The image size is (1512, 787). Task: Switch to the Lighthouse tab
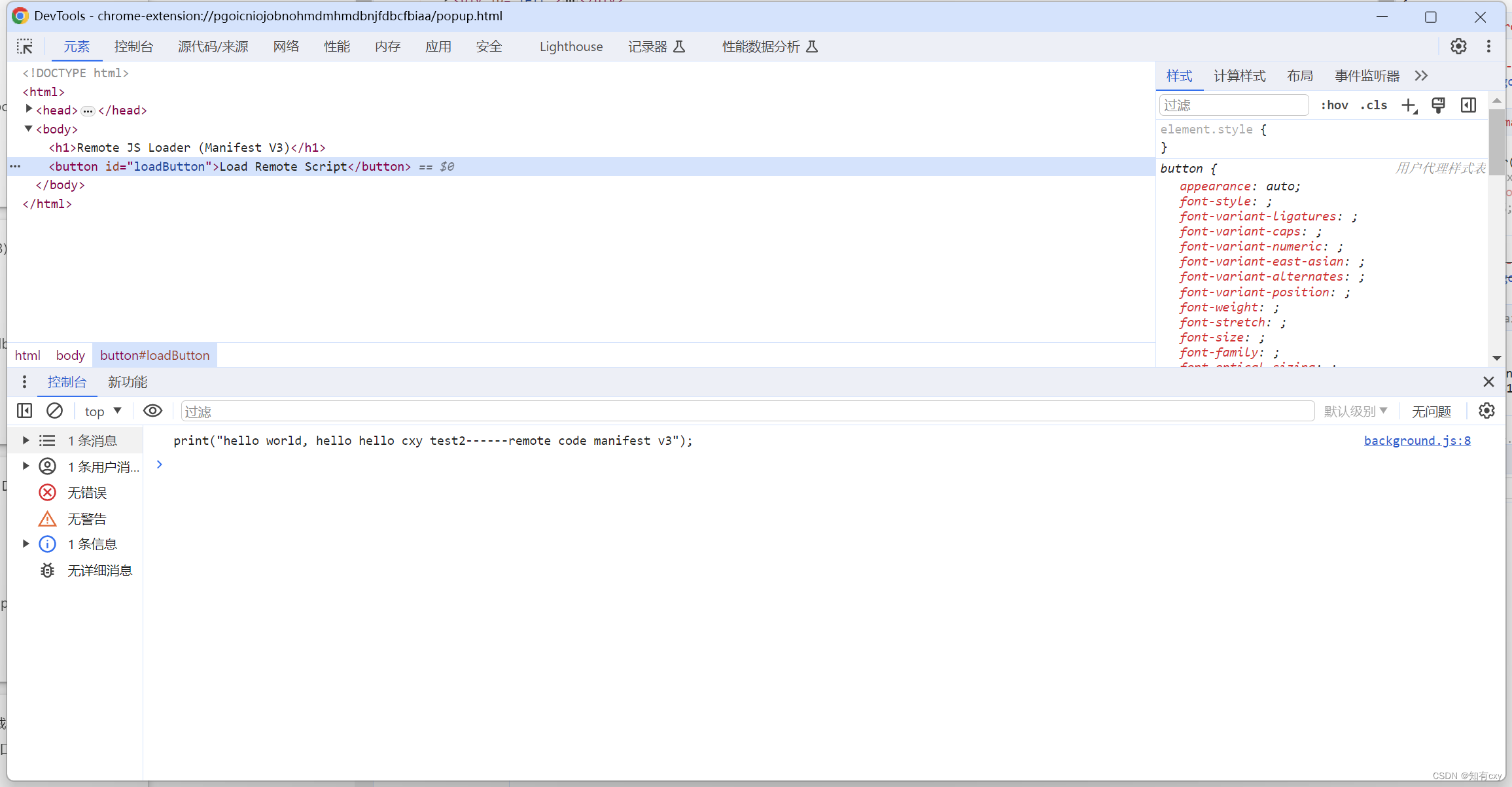point(571,46)
